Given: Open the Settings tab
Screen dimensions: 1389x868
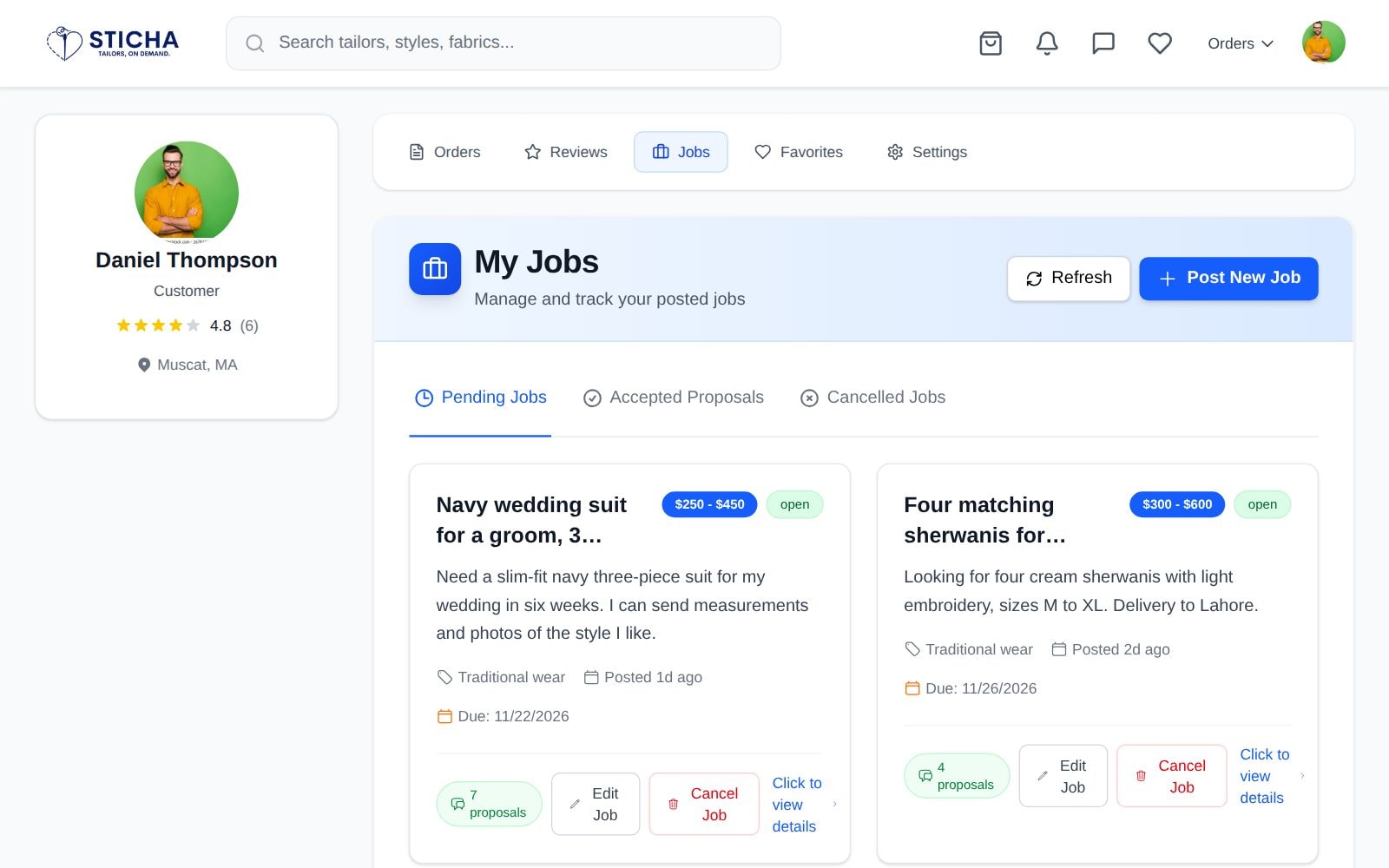Looking at the screenshot, I should click(x=927, y=152).
